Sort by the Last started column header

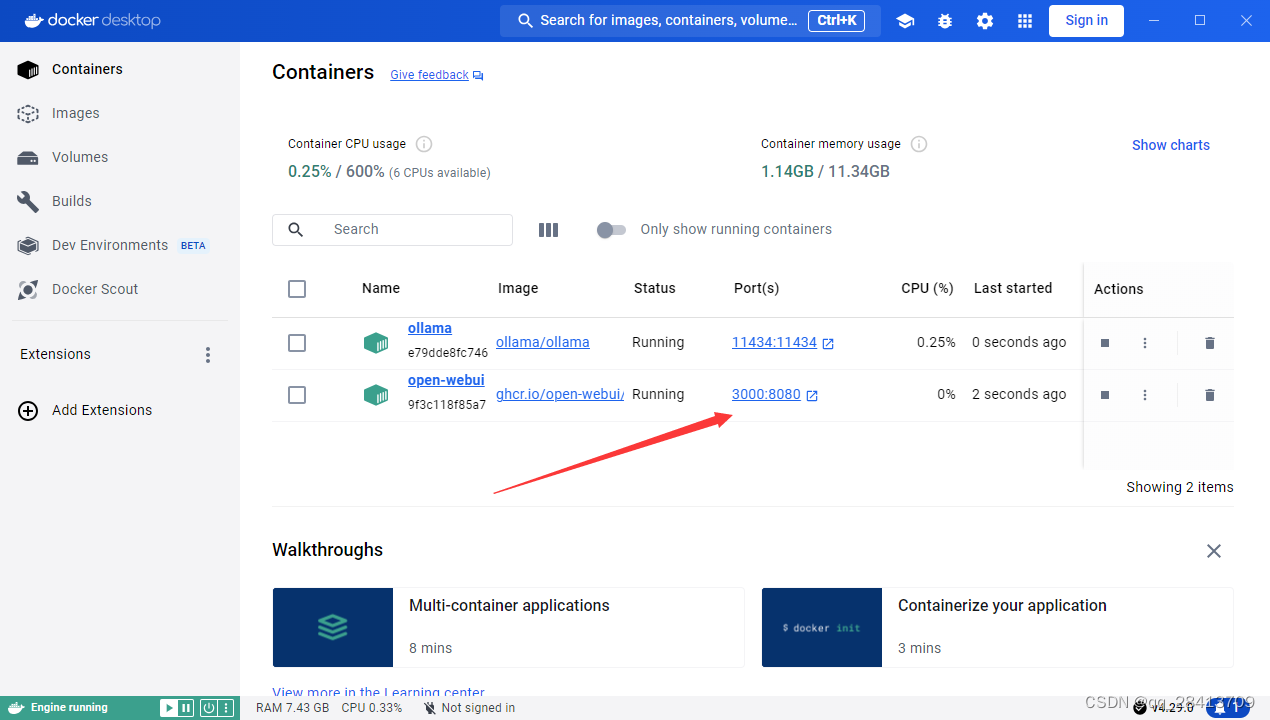[x=1013, y=288]
